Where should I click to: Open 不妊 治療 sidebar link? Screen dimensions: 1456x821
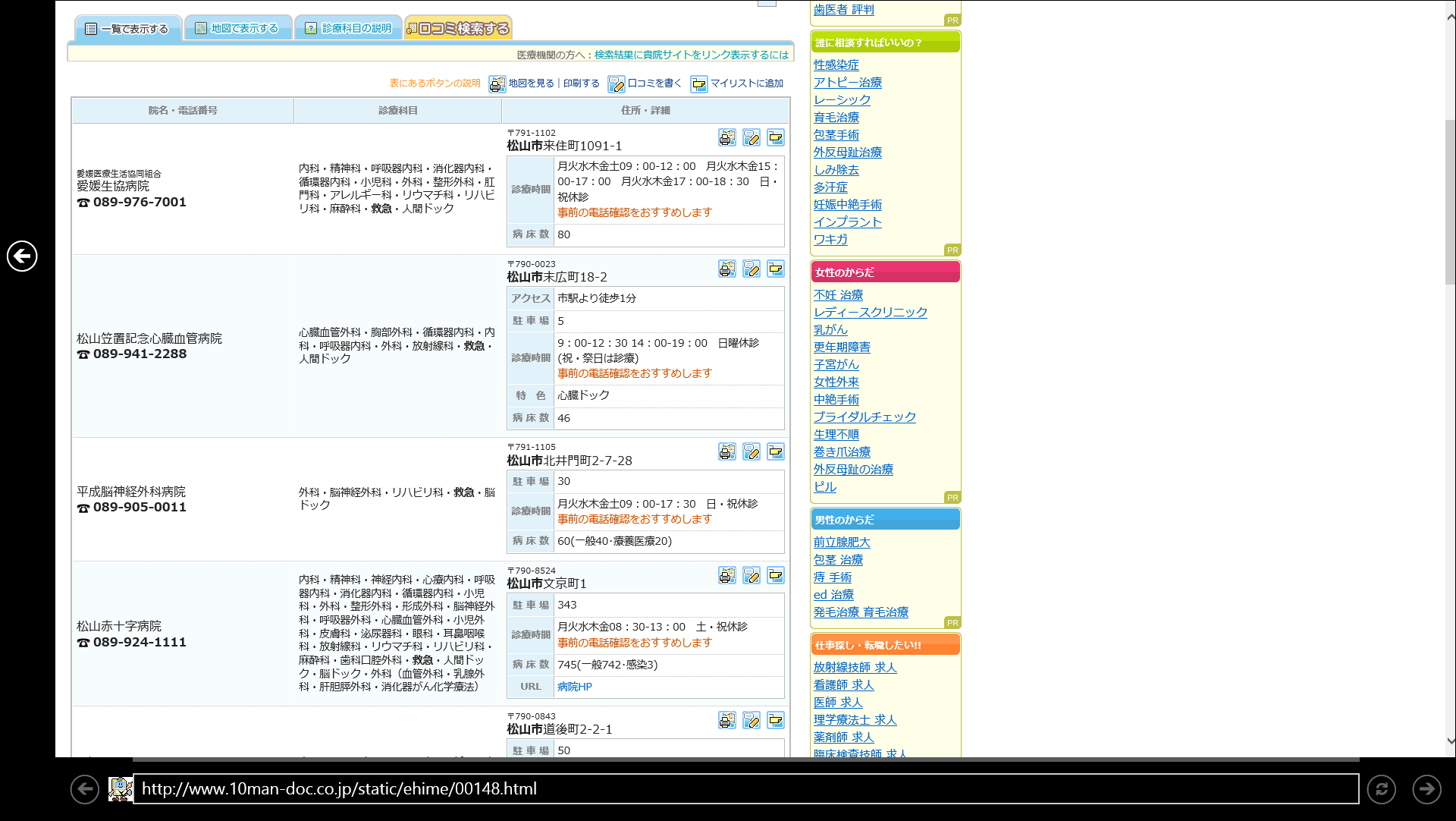[x=838, y=295]
